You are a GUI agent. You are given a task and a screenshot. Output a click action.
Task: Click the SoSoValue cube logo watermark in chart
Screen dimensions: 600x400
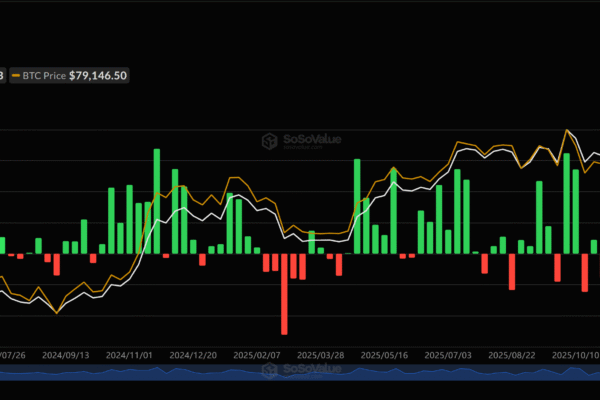[x=269, y=141]
